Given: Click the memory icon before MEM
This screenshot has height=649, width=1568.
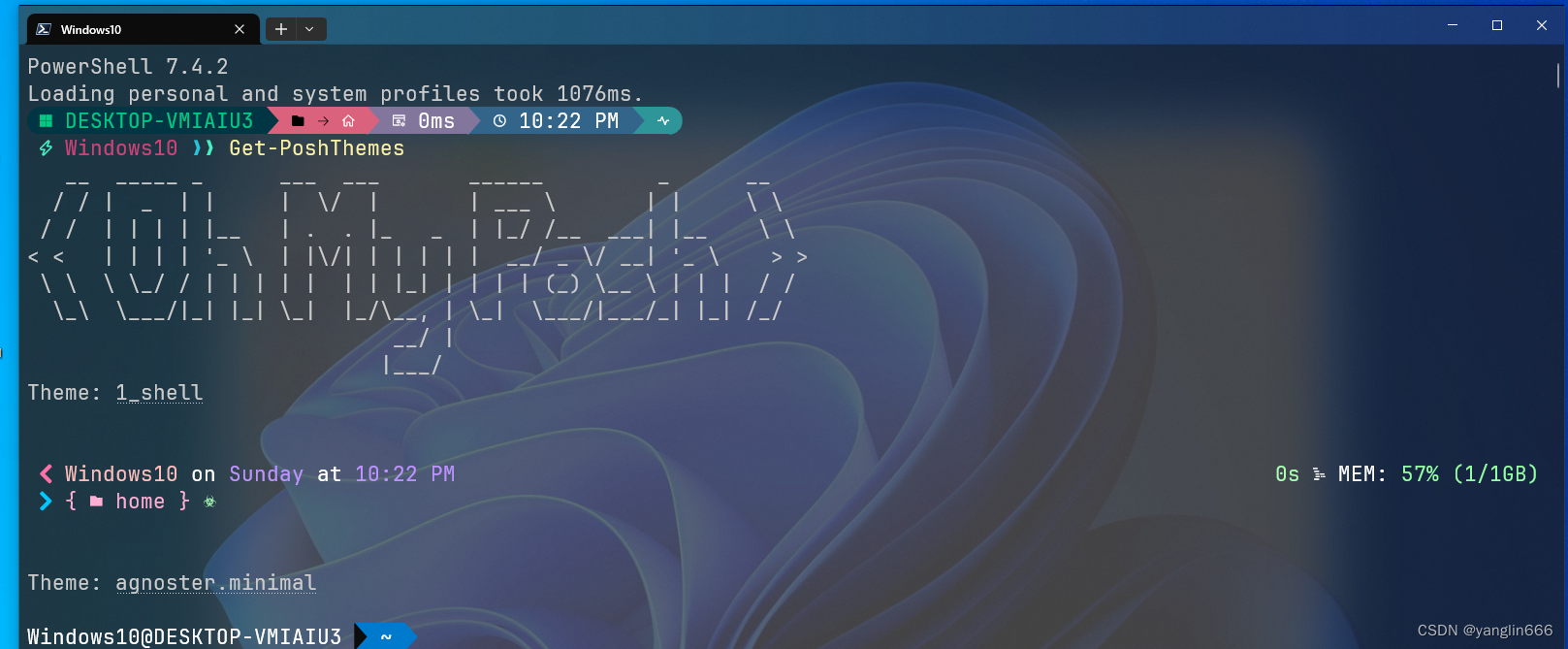Looking at the screenshot, I should coord(1319,474).
